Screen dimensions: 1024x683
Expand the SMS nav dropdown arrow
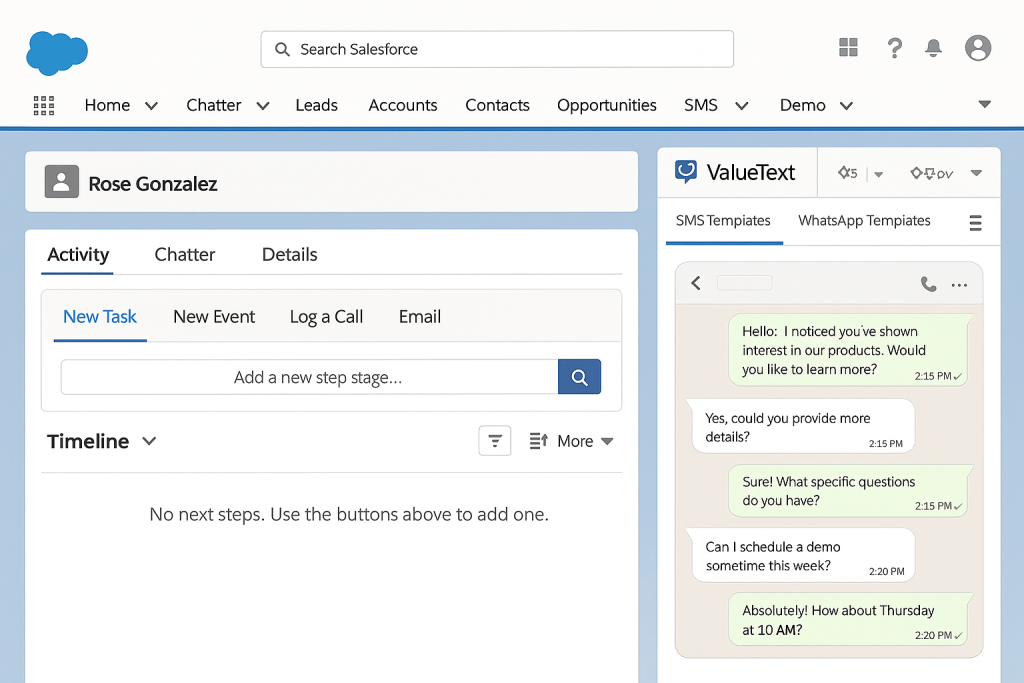(x=741, y=106)
